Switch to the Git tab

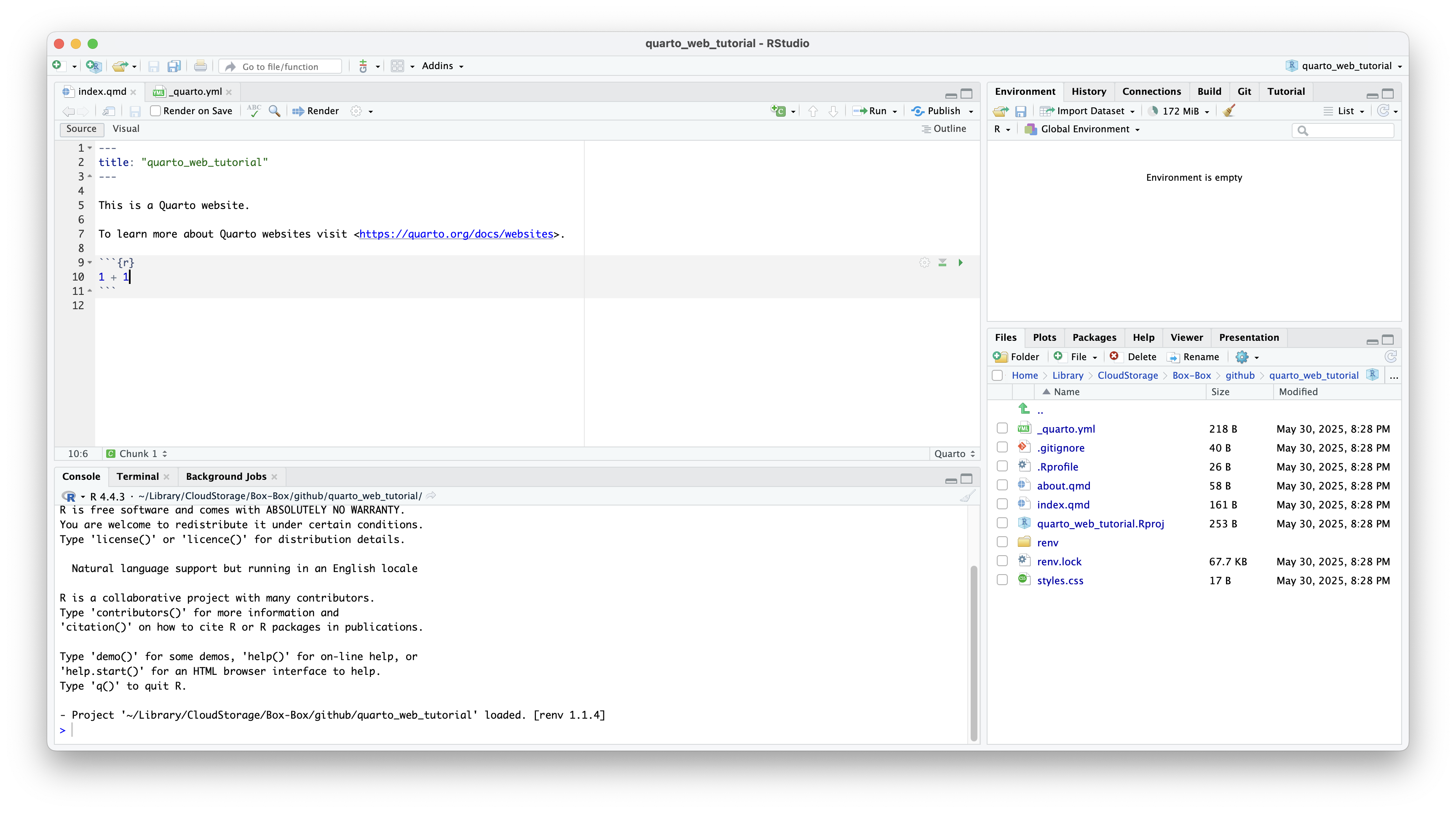click(1244, 91)
